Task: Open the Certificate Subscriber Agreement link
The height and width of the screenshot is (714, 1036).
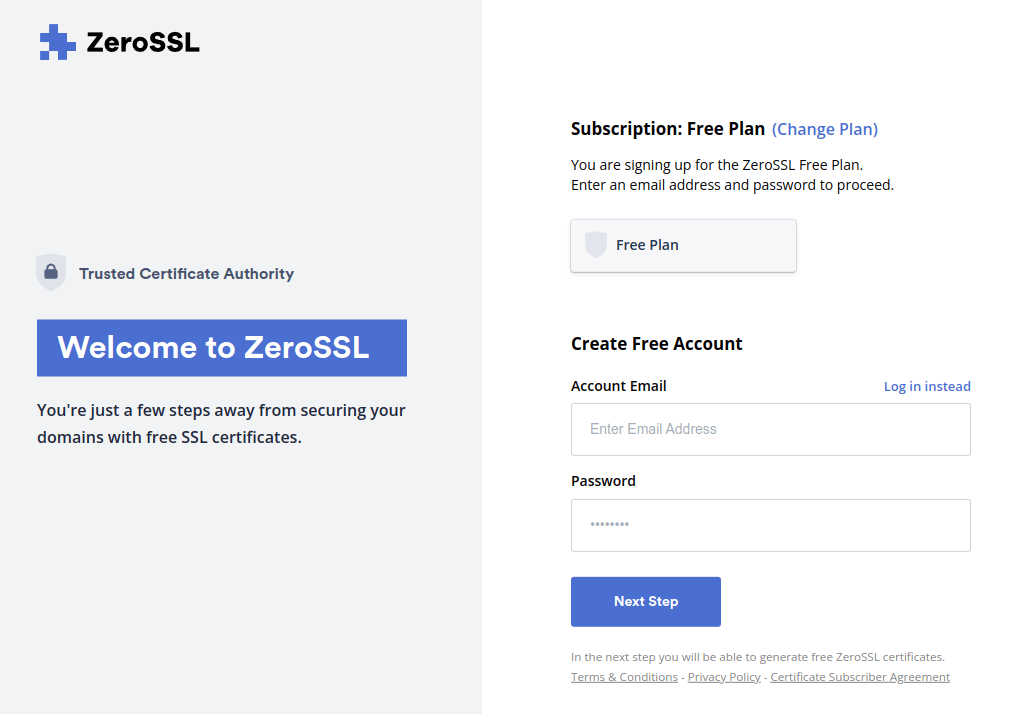Action: point(859,677)
